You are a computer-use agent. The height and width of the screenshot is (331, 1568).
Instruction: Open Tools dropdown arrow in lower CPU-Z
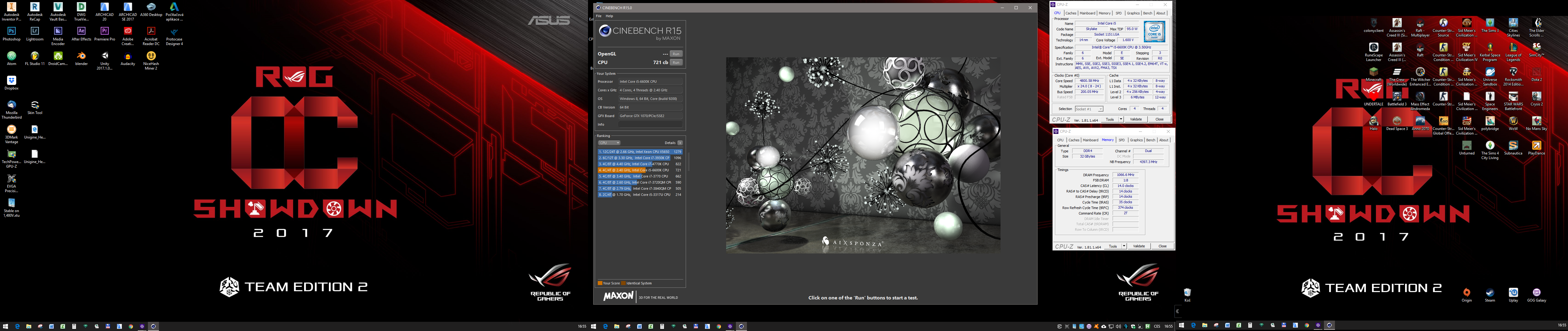pos(1124,246)
